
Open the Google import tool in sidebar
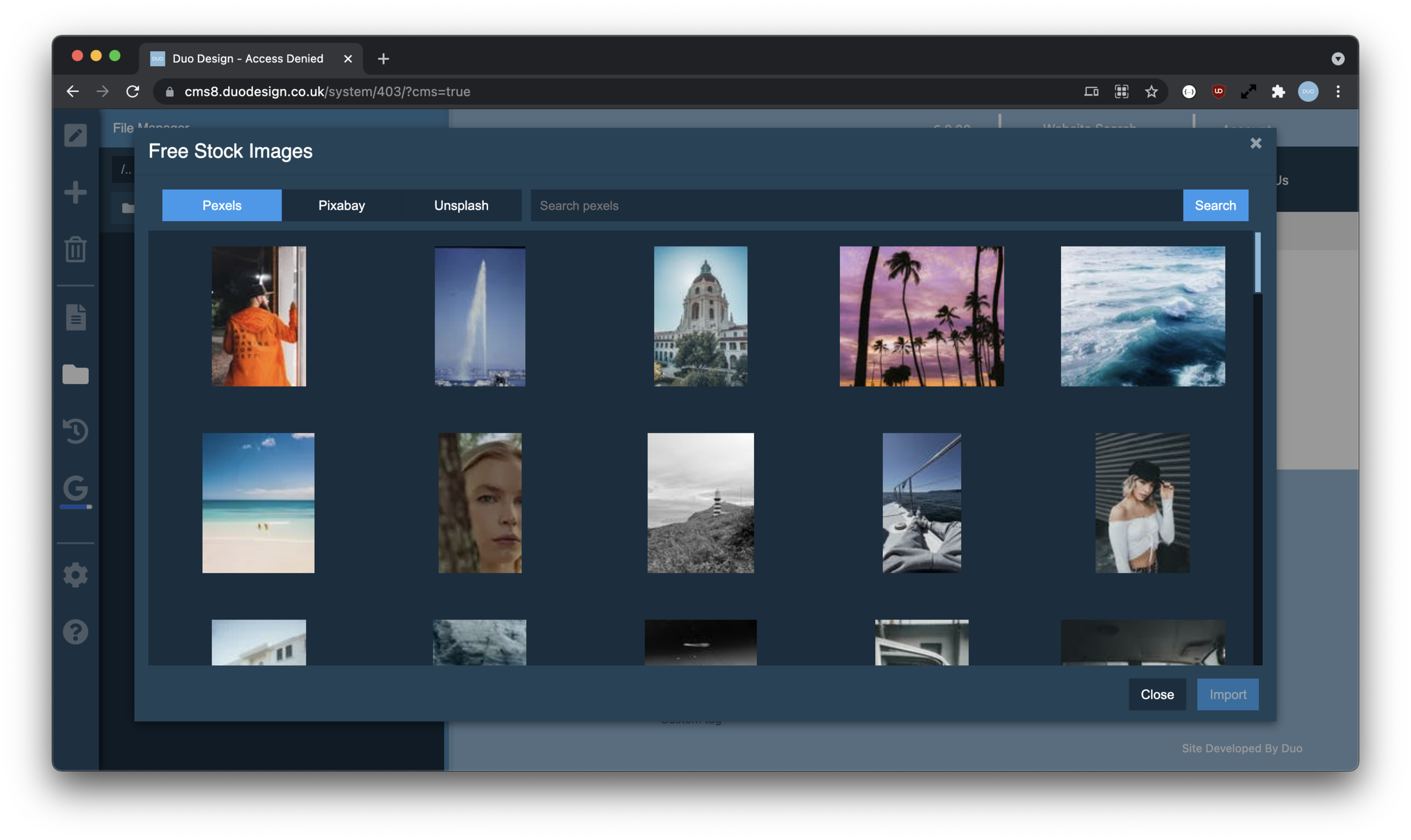pyautogui.click(x=76, y=489)
